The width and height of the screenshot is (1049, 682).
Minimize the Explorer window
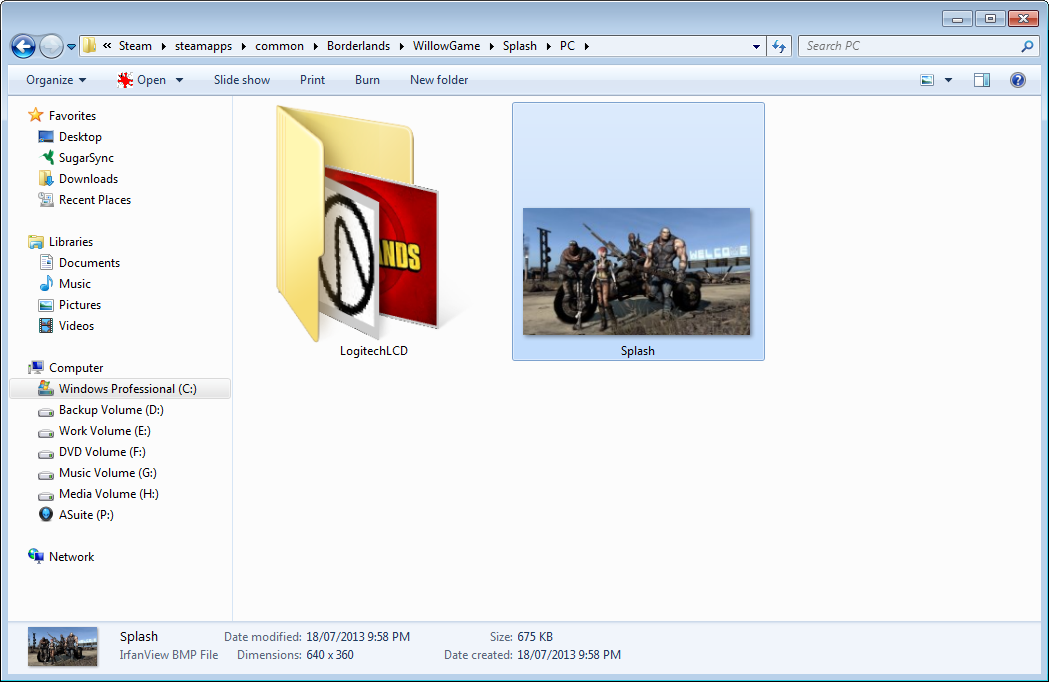click(957, 19)
